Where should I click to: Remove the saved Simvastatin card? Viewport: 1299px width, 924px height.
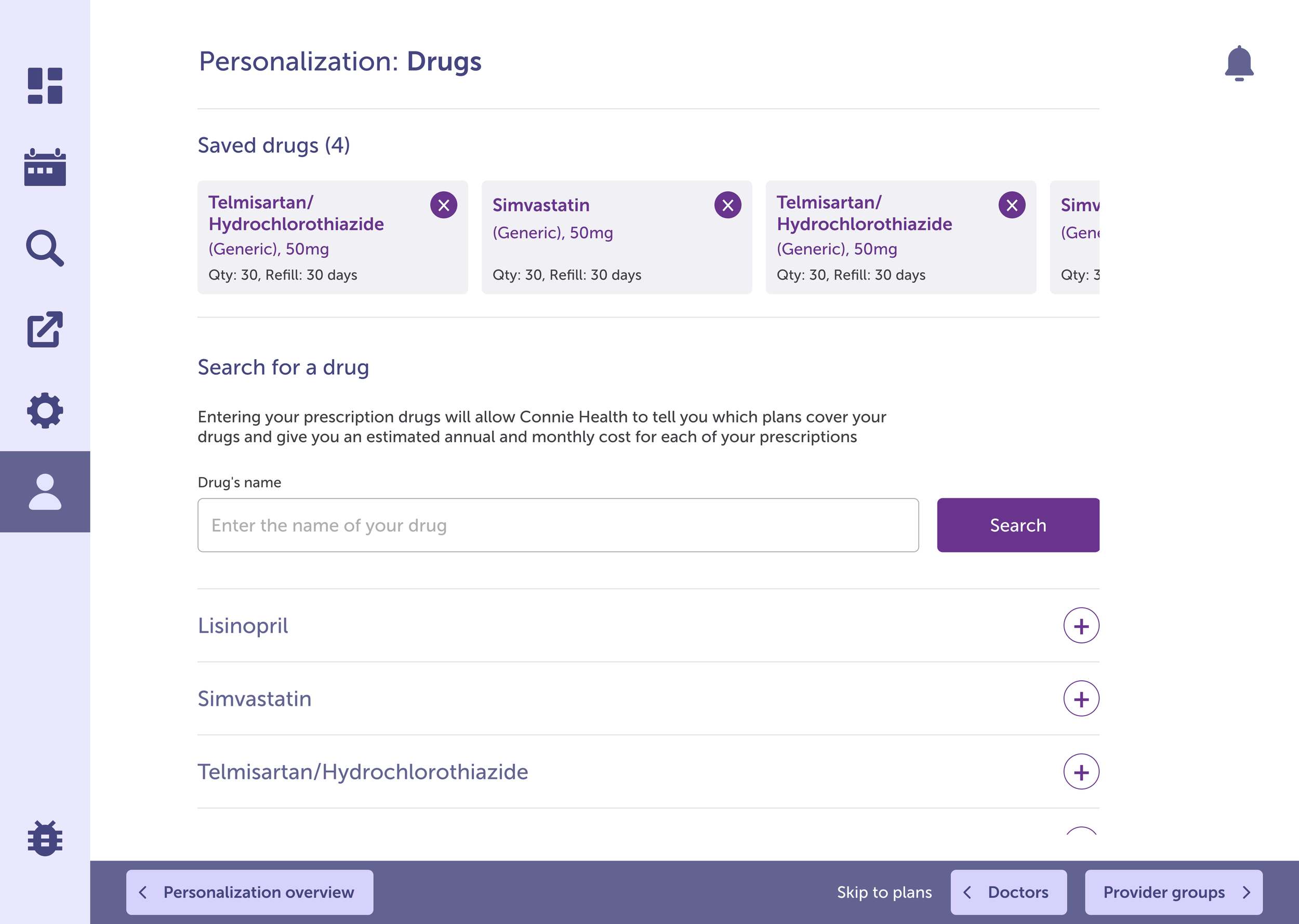[x=727, y=205]
